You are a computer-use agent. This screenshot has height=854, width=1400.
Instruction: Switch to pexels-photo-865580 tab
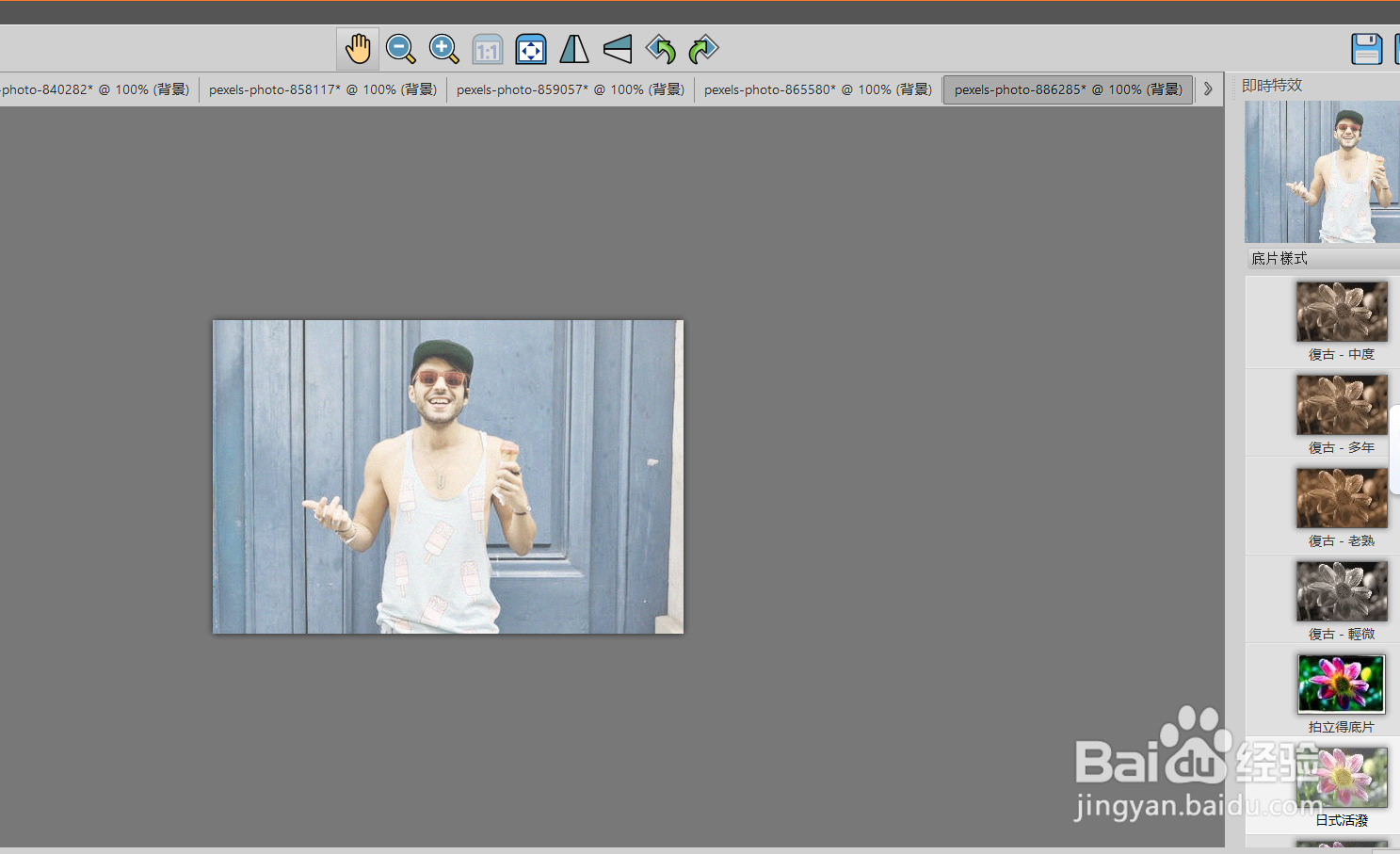818,89
